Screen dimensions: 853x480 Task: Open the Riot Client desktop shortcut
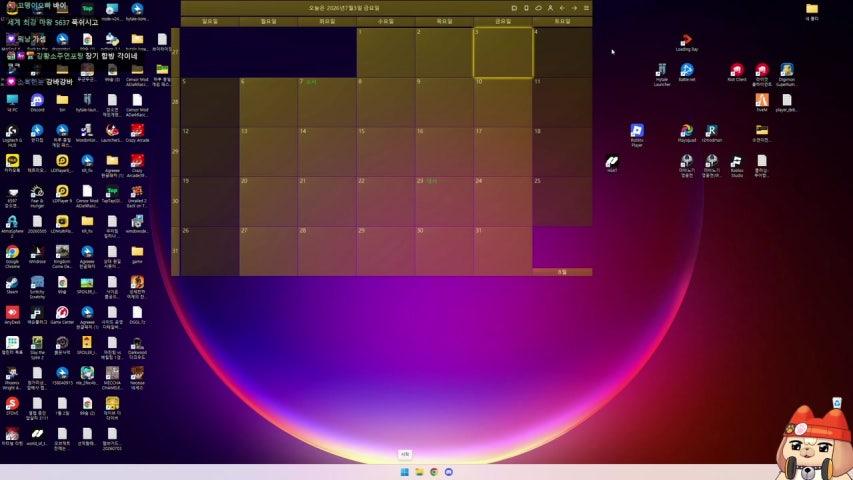tap(737, 72)
